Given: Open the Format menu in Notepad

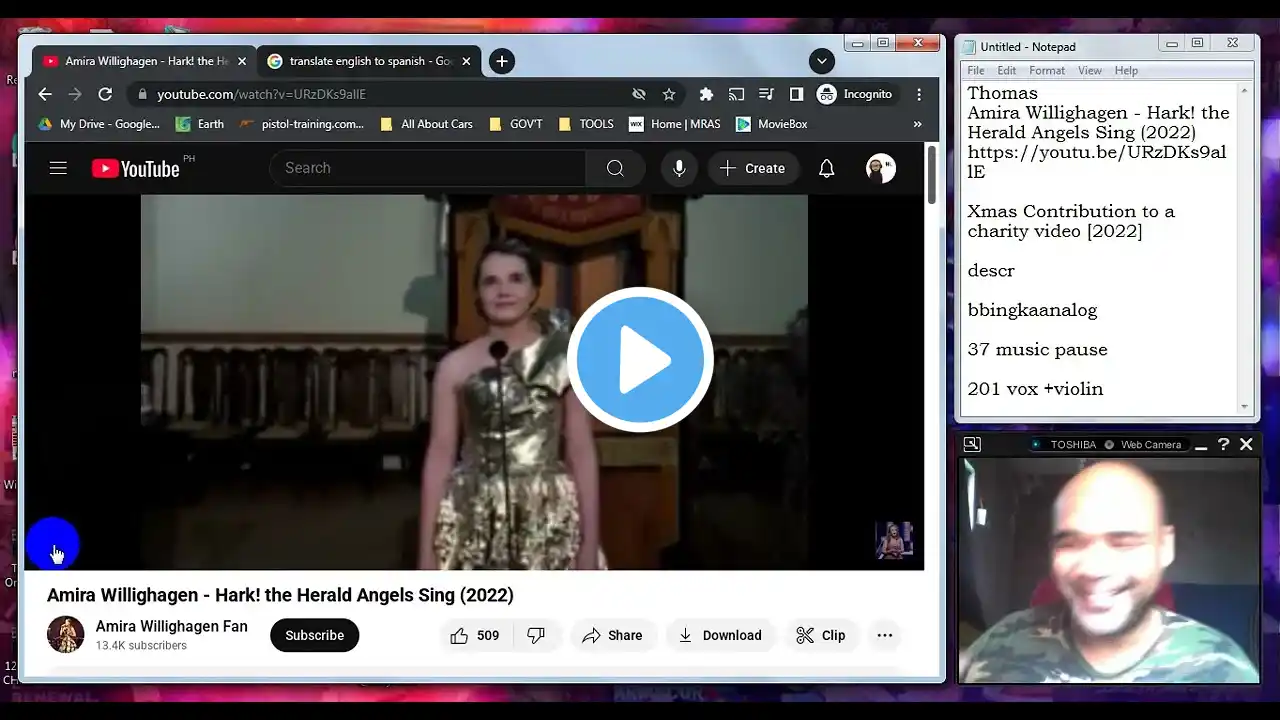Looking at the screenshot, I should (x=1046, y=71).
